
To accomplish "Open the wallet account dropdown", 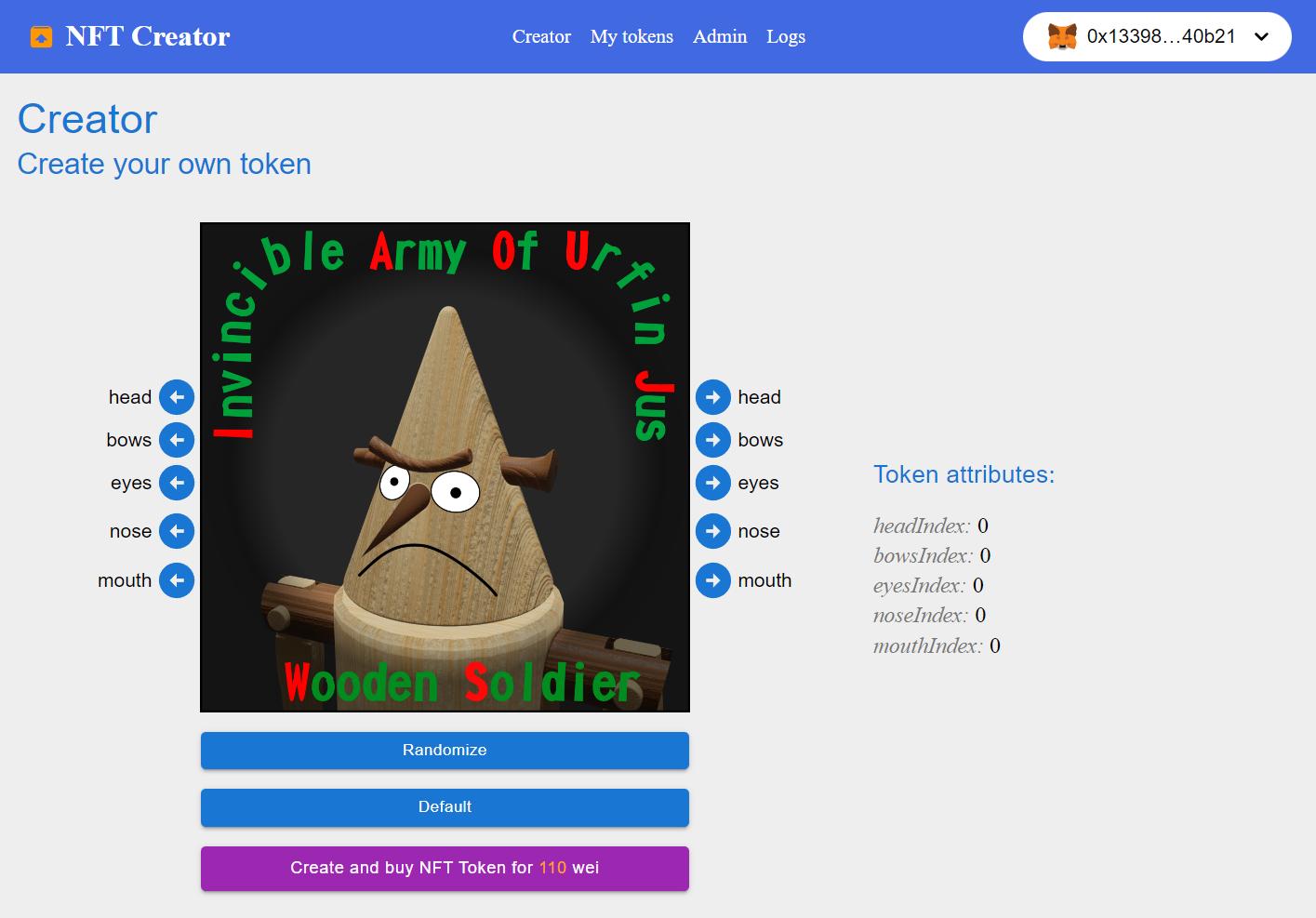I will click(x=1261, y=37).
